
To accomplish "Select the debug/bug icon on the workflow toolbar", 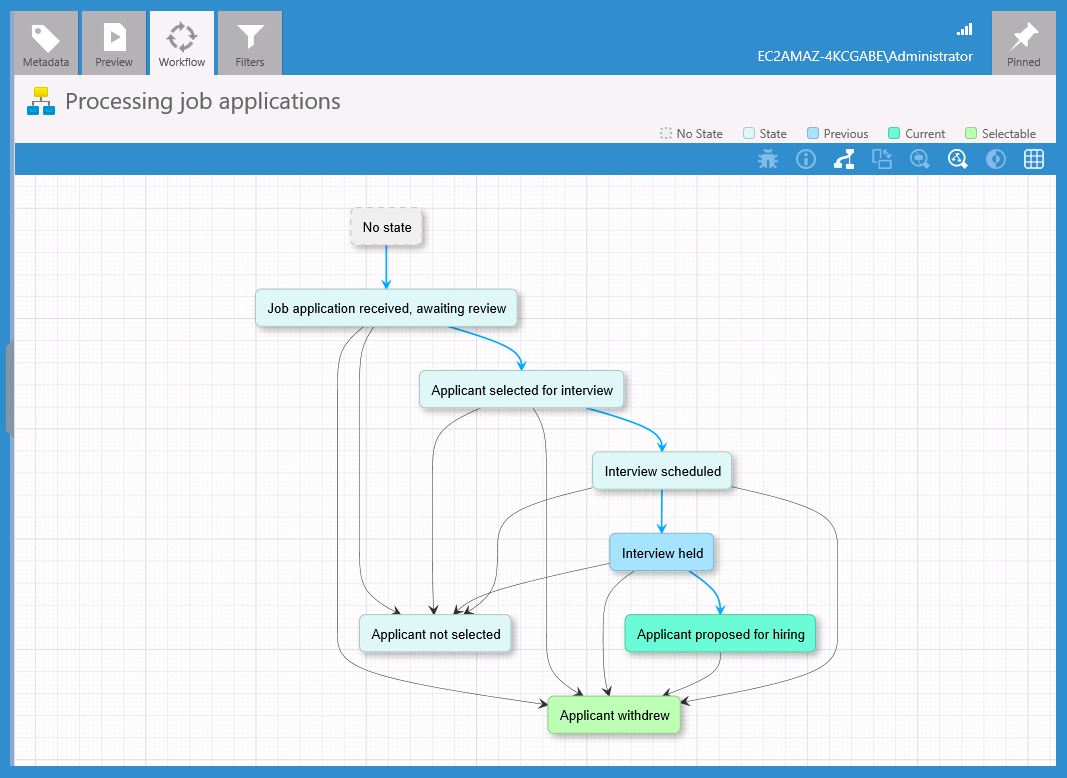I will click(x=768, y=158).
